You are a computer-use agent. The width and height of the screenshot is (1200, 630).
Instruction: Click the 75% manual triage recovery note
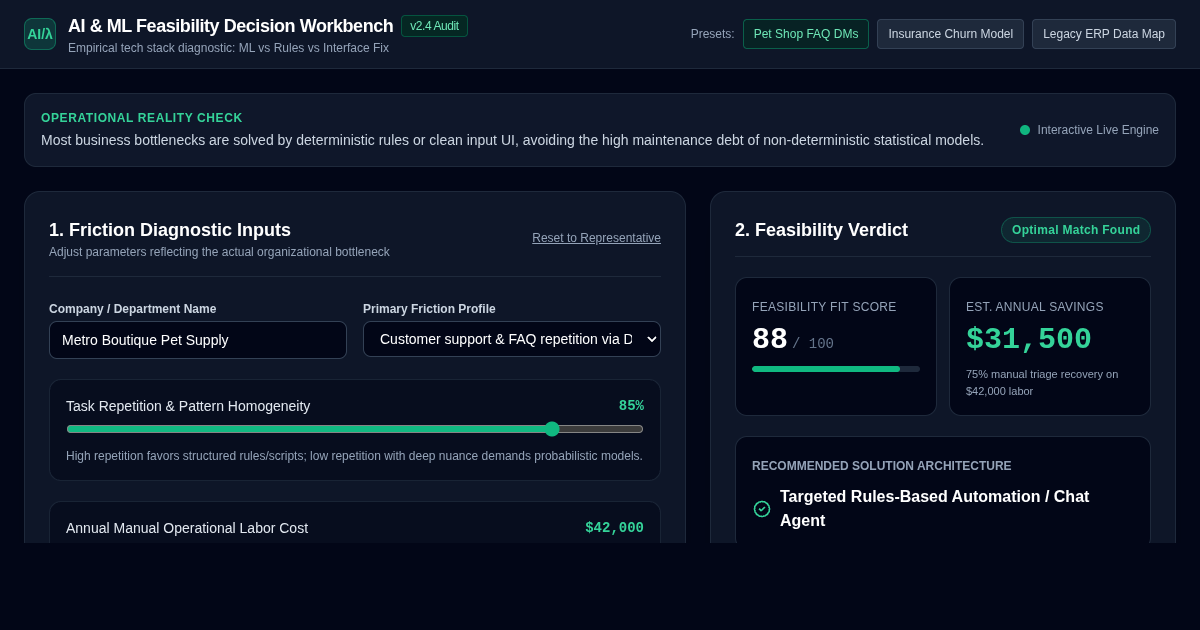pyautogui.click(x=1042, y=382)
